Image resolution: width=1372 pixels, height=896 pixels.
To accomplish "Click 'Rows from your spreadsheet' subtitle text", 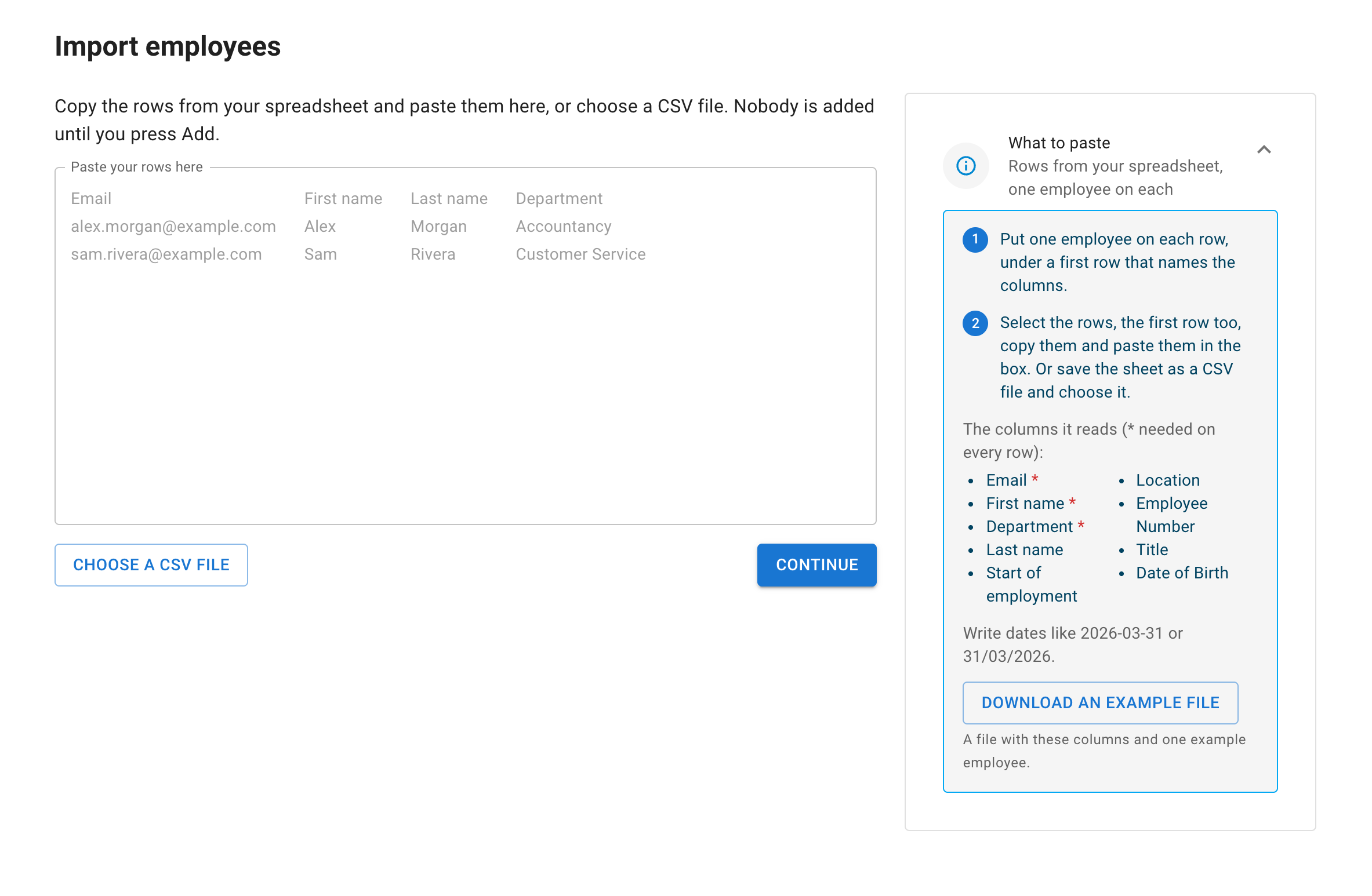I will [x=1116, y=177].
